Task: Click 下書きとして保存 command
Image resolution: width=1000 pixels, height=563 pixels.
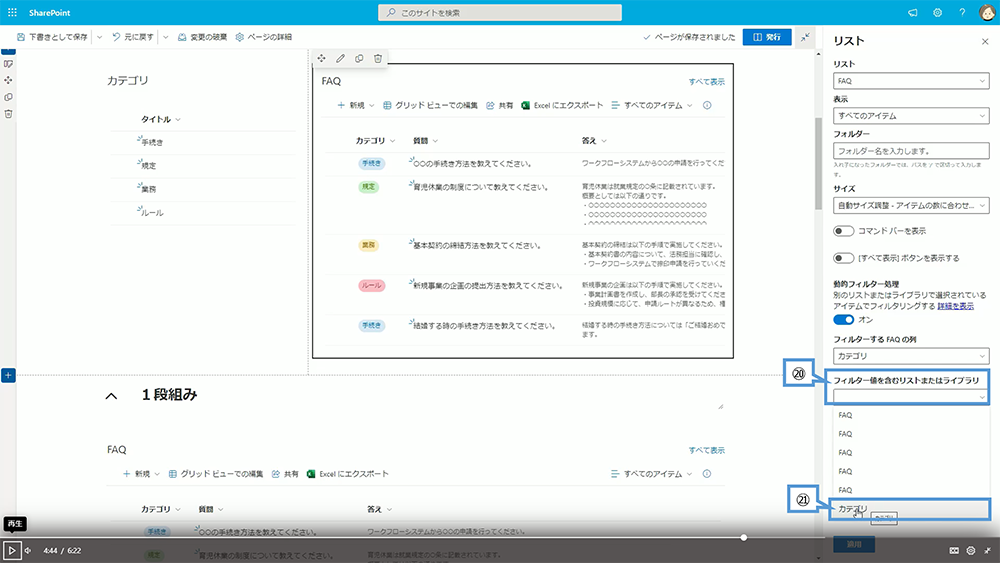Action: 52,37
